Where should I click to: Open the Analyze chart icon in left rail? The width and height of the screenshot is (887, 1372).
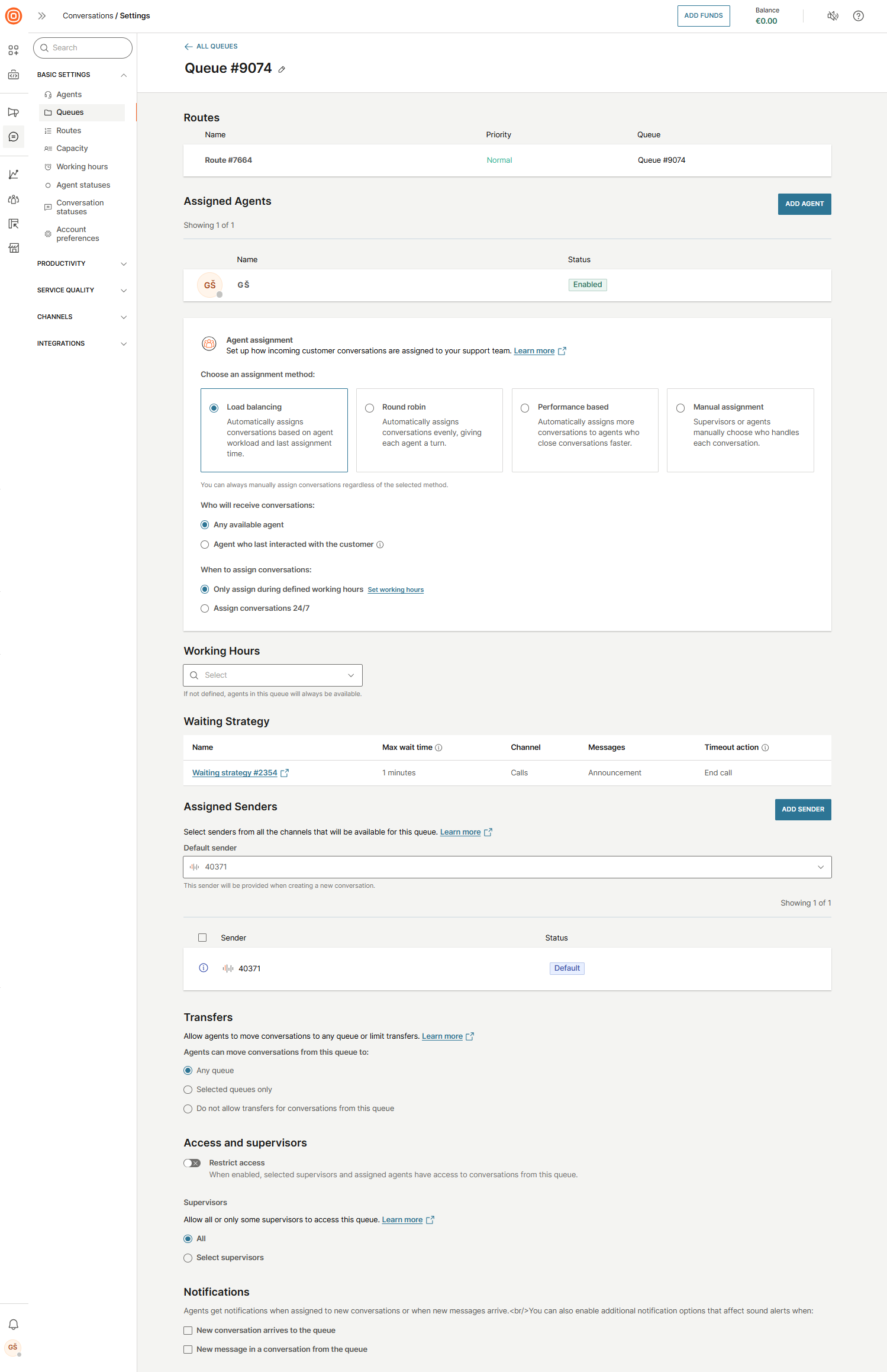tap(14, 174)
